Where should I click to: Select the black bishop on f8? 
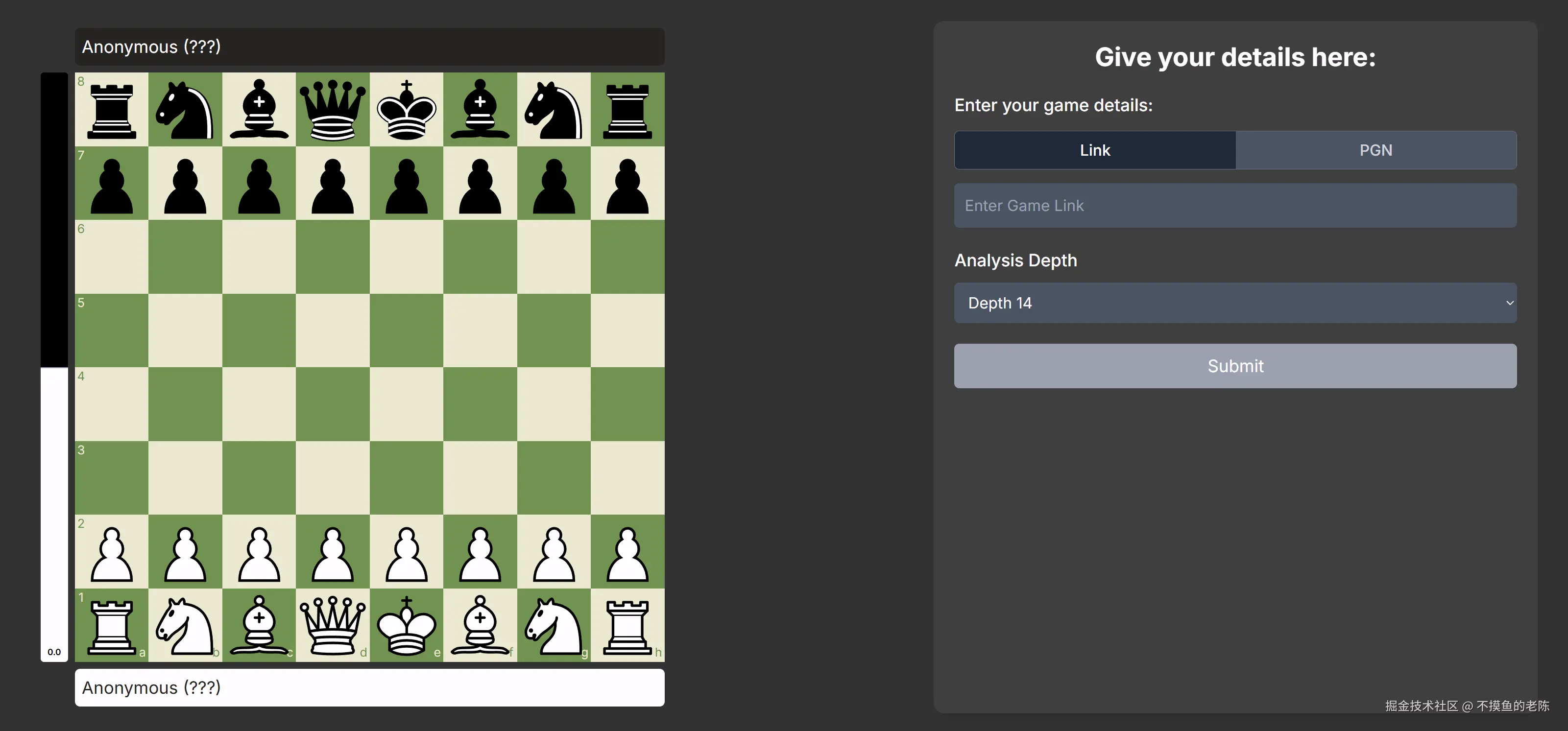tap(480, 110)
